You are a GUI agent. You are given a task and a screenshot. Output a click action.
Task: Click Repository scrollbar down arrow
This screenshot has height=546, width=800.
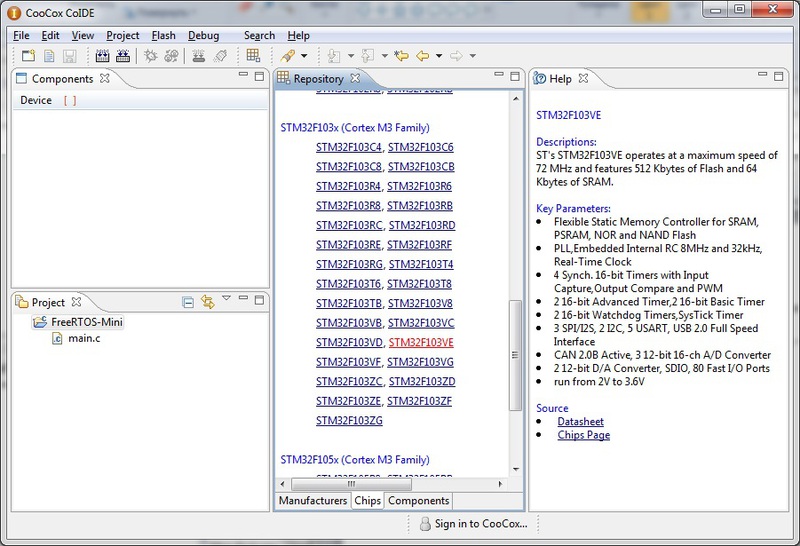[516, 469]
